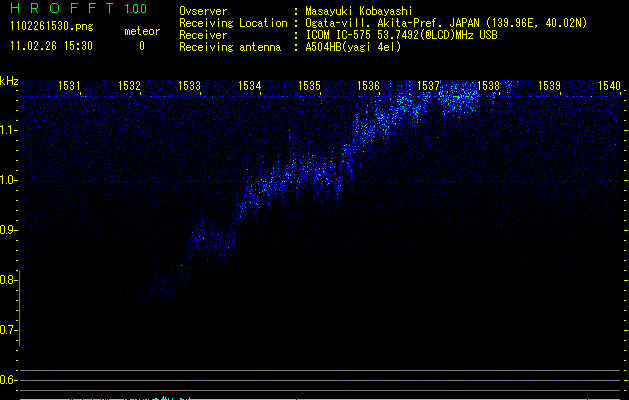Viewport: 629px width, 400px height.
Task: Click the 1539 time marker
Action: click(x=549, y=85)
